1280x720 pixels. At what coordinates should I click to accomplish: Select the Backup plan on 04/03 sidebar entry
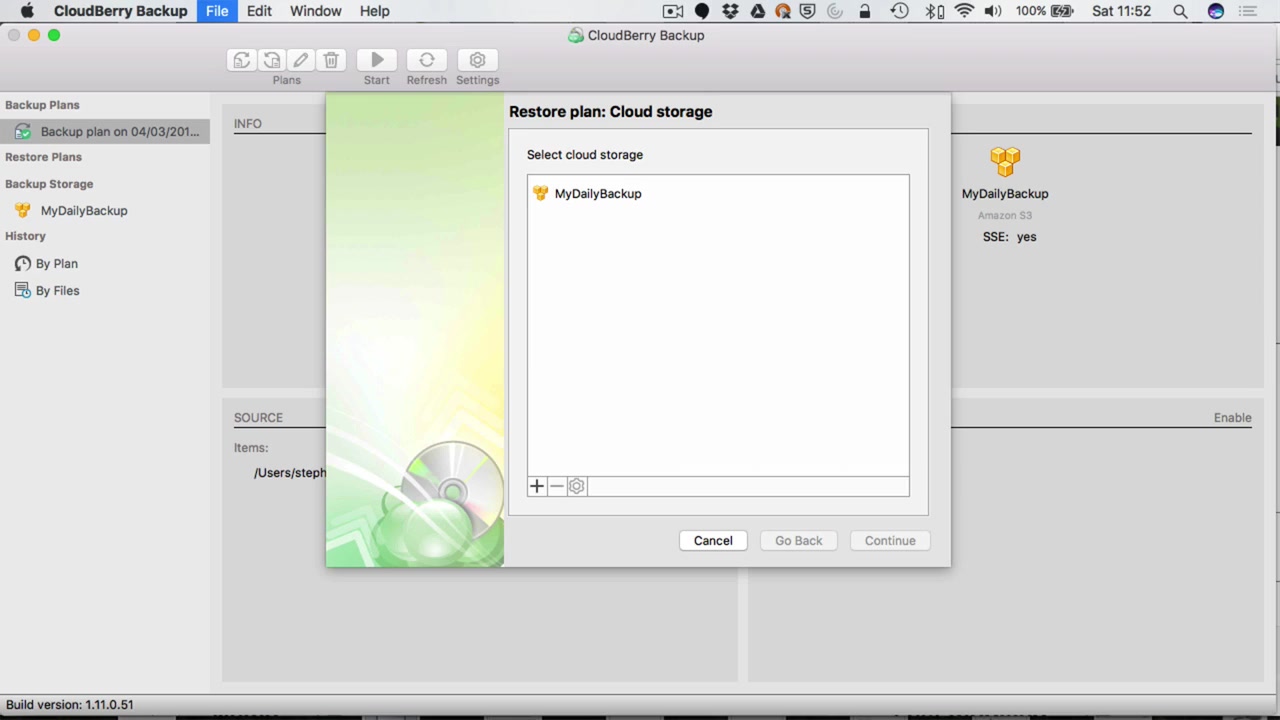[x=105, y=132]
